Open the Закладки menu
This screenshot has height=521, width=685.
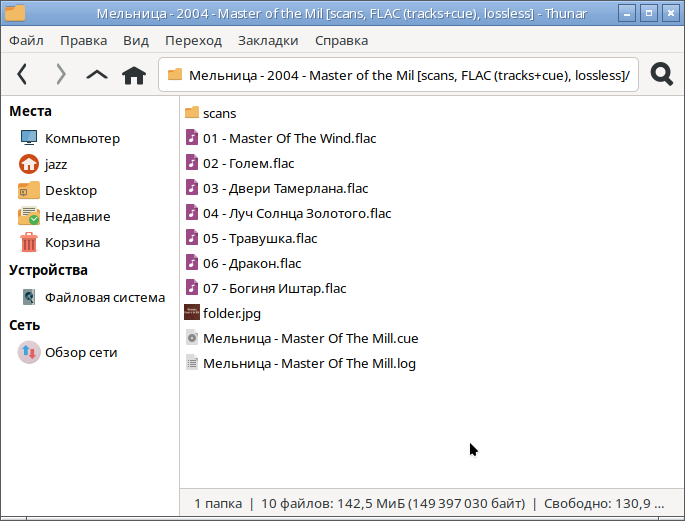click(x=268, y=41)
